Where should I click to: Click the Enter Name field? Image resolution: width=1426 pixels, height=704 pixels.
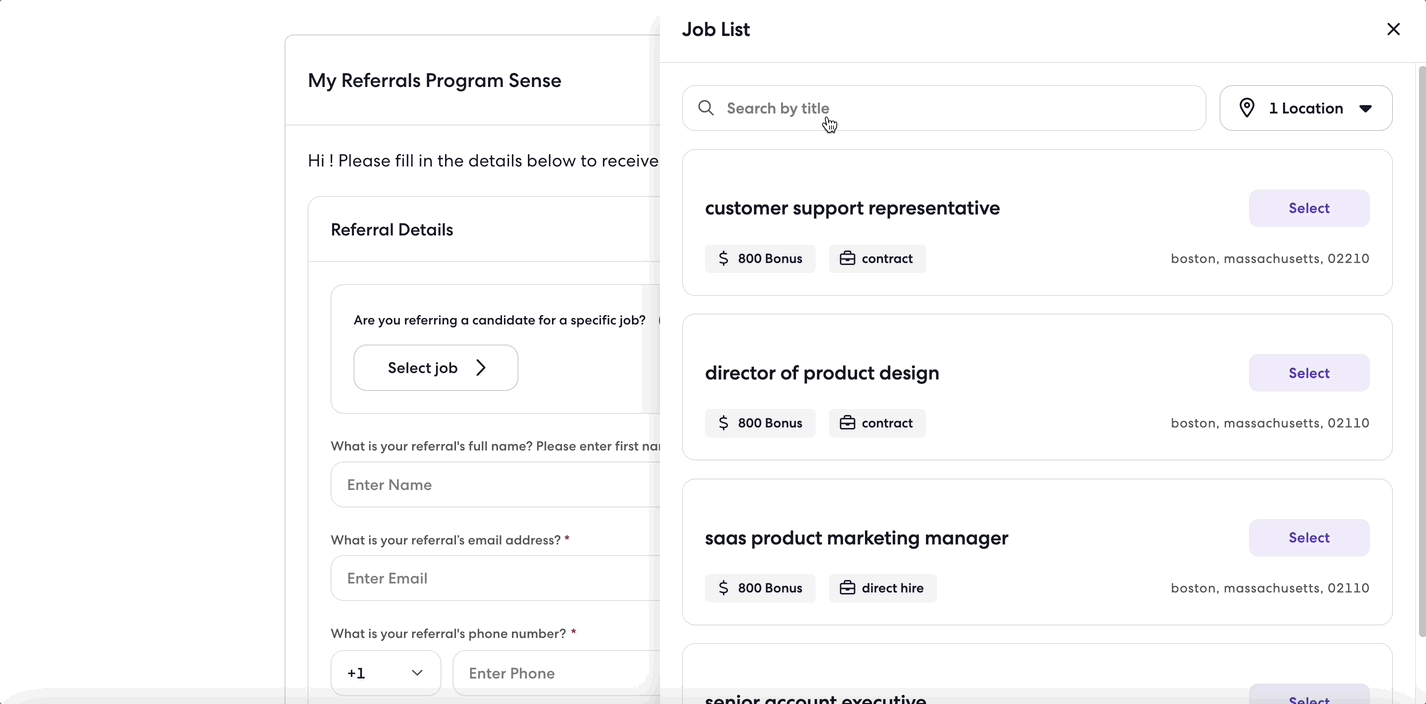click(495, 485)
